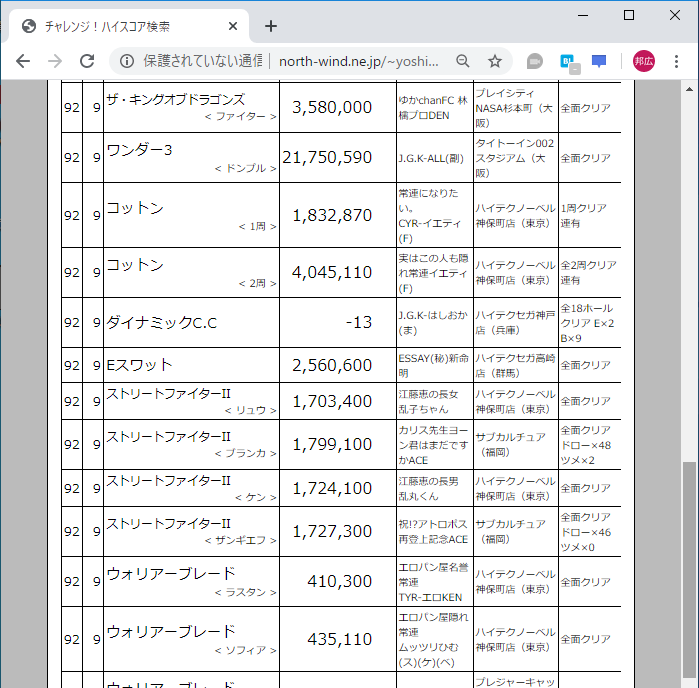Viewport: 699px width, 688px height.
Task: Select ウォリアーブレード title above ソフィア
Action: [171, 631]
